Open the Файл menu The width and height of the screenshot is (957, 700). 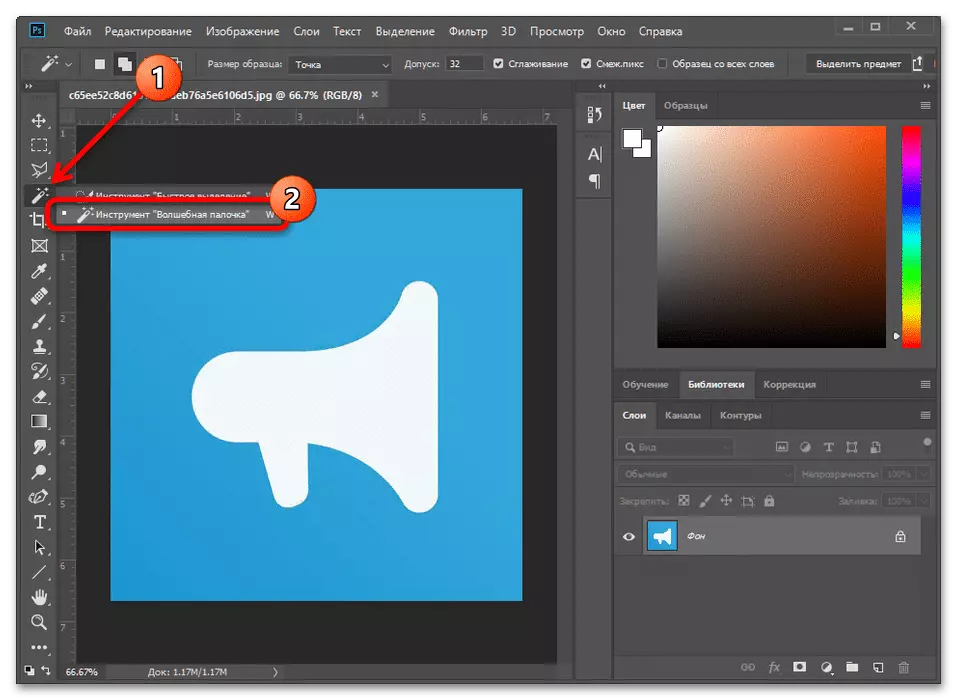[78, 31]
